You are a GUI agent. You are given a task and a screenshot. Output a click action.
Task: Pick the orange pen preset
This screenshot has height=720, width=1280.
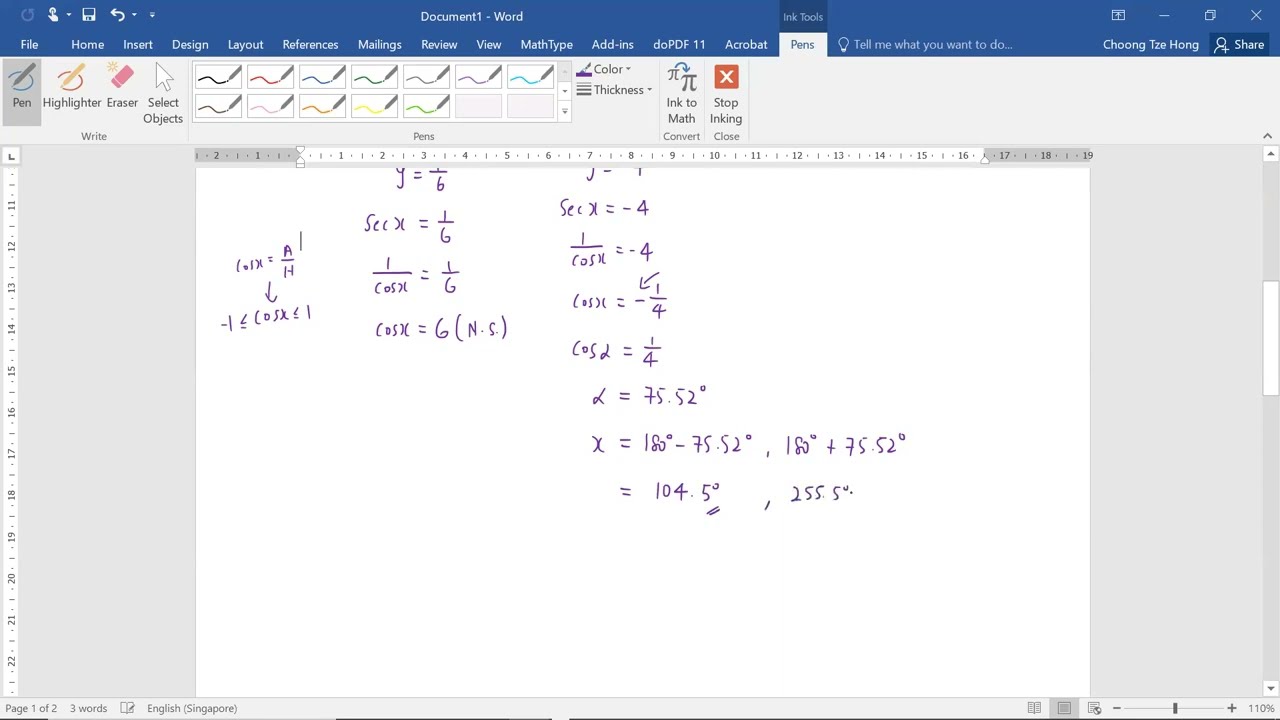point(322,105)
